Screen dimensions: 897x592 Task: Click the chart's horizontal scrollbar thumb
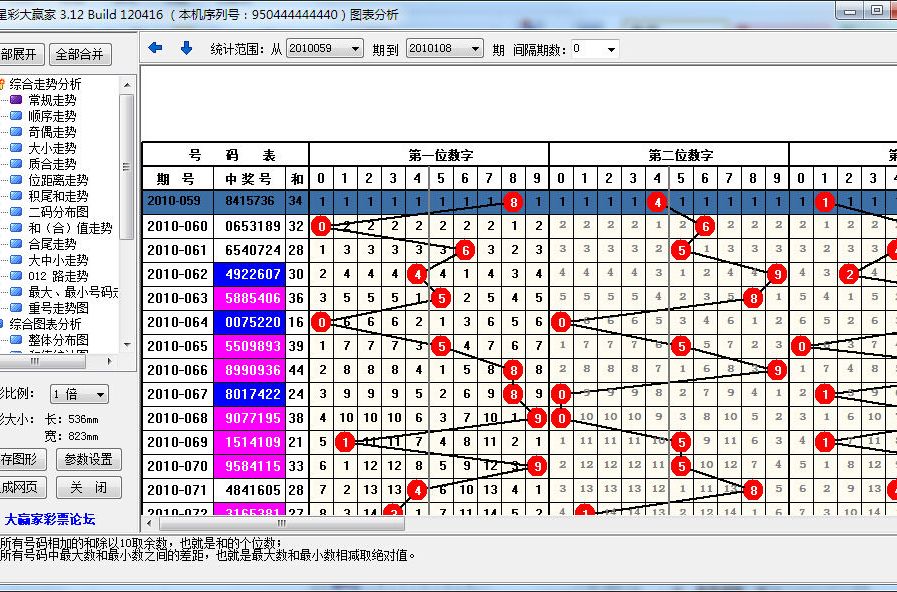click(281, 523)
